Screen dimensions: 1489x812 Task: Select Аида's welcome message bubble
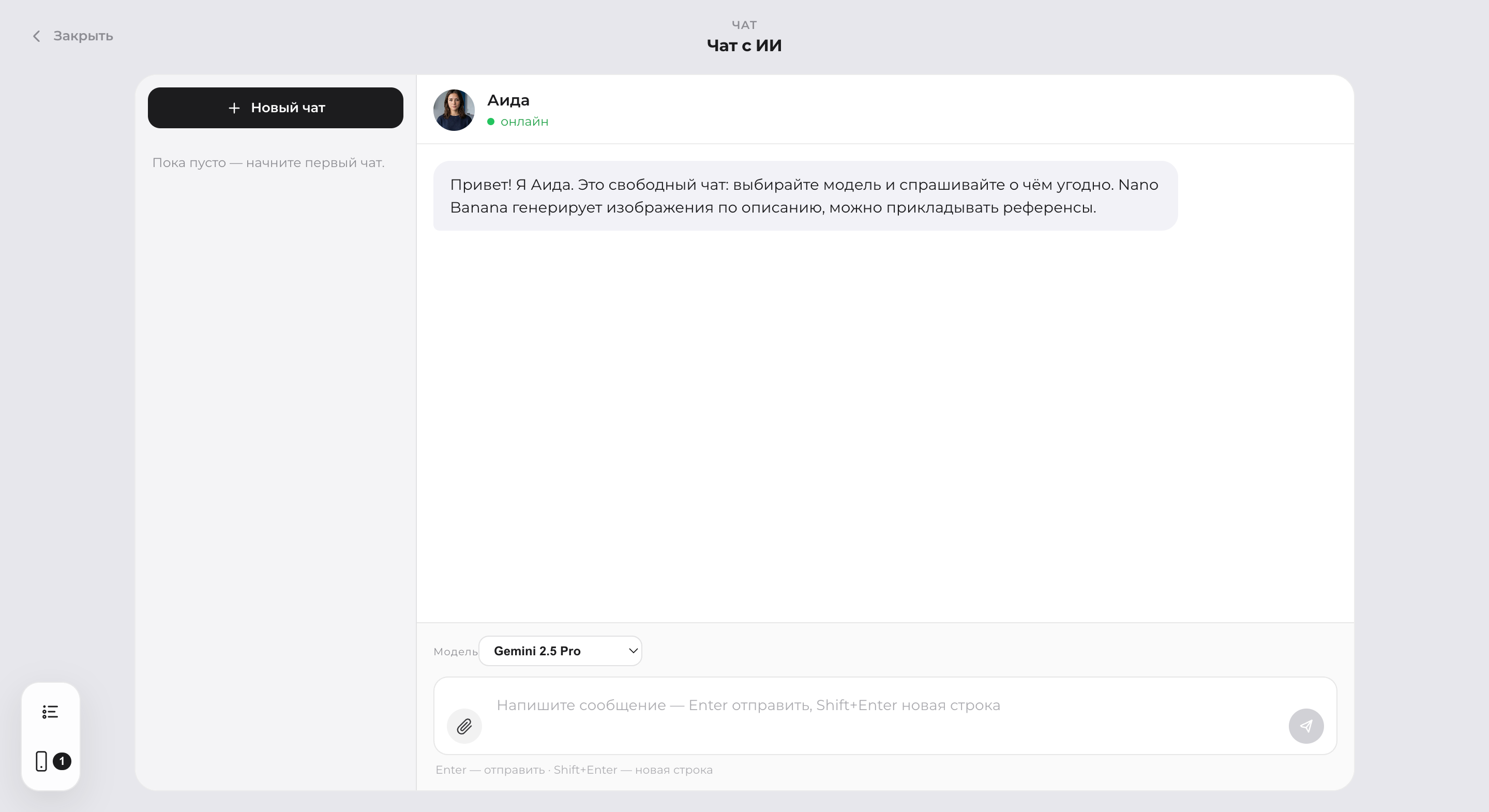805,196
